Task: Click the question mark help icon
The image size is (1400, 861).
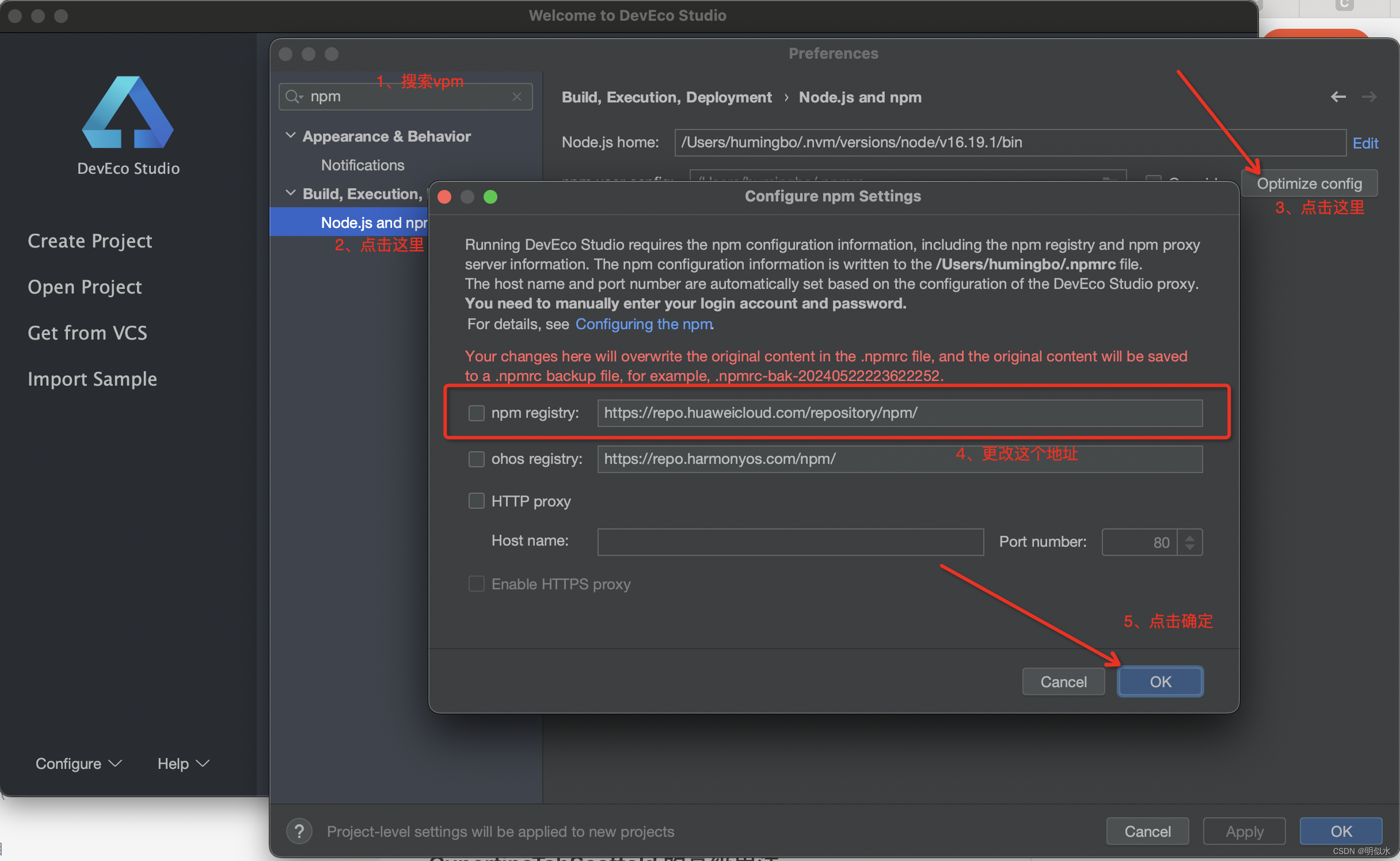Action: tap(299, 831)
